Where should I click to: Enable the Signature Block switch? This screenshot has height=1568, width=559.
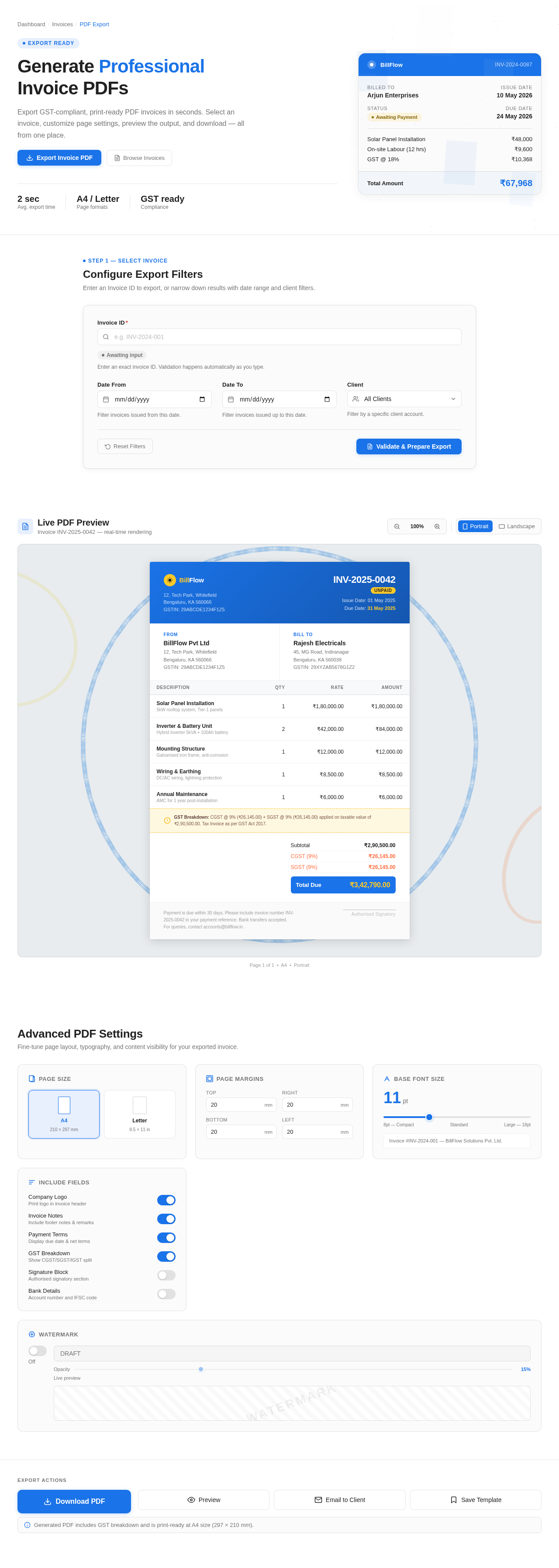point(166,1275)
